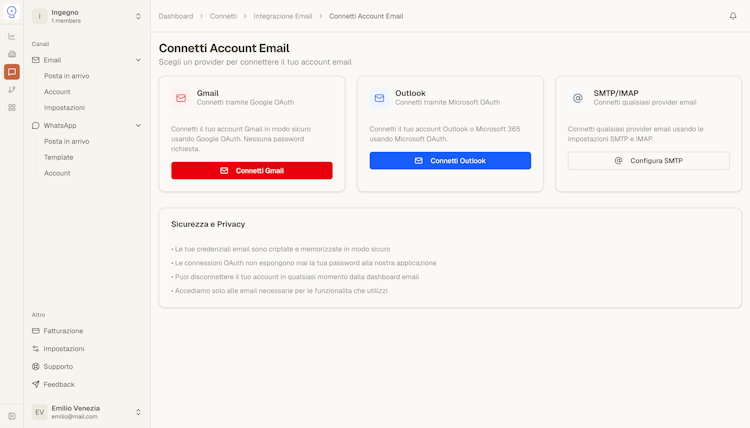The height and width of the screenshot is (428, 750).
Task: Open notifications bell
Action: [x=733, y=16]
